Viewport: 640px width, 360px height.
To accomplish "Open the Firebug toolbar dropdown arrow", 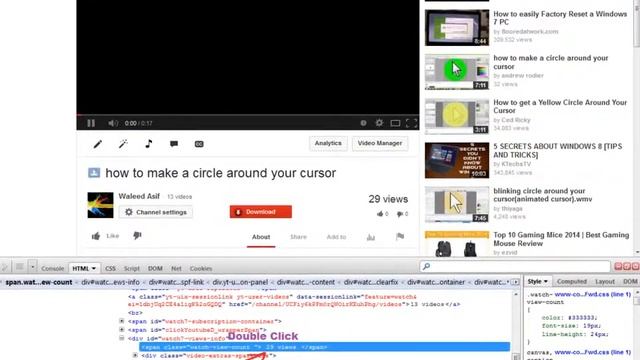I will click(33, 267).
